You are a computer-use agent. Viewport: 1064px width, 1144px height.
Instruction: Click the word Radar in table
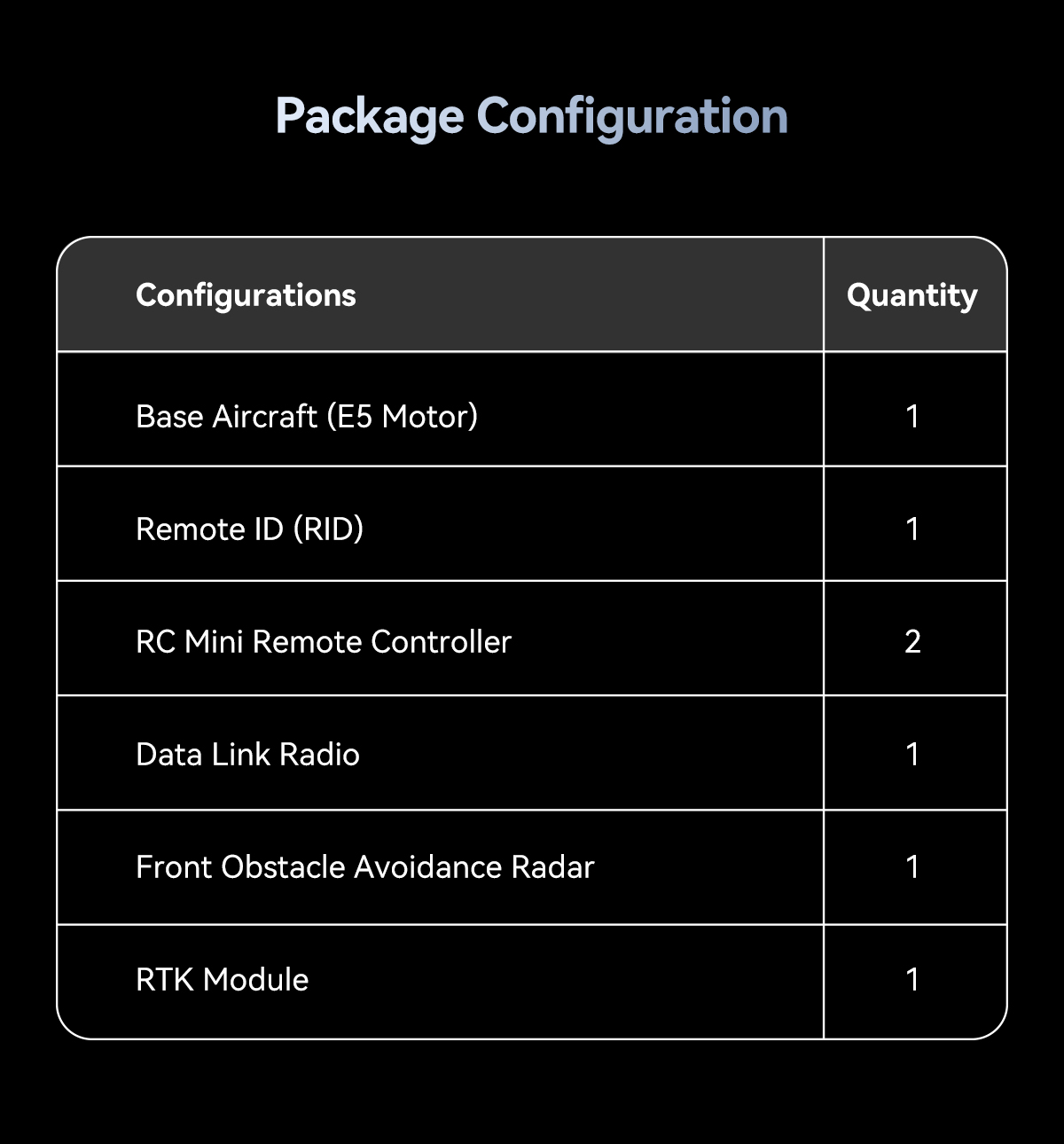point(552,867)
